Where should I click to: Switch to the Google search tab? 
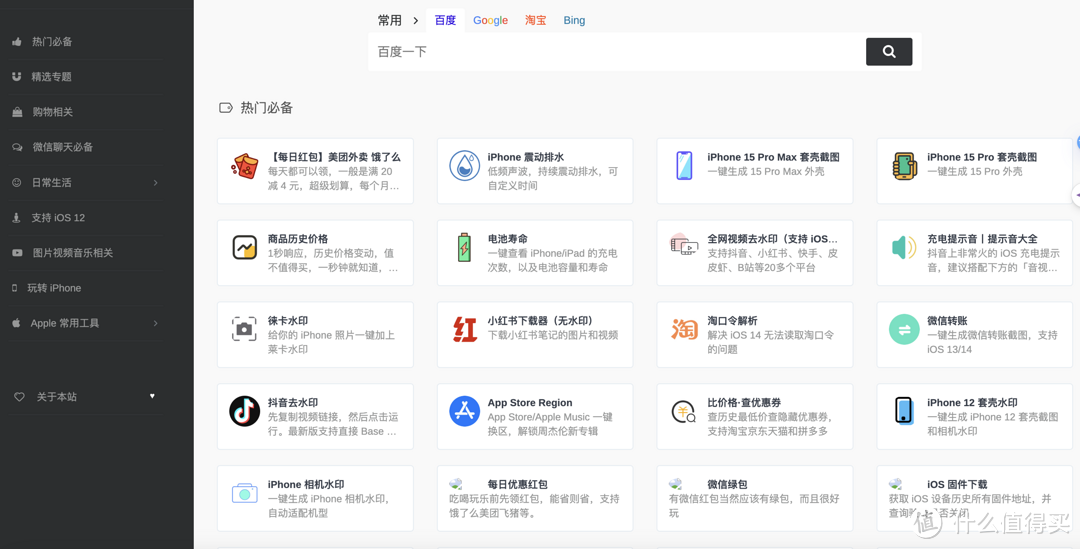point(490,20)
